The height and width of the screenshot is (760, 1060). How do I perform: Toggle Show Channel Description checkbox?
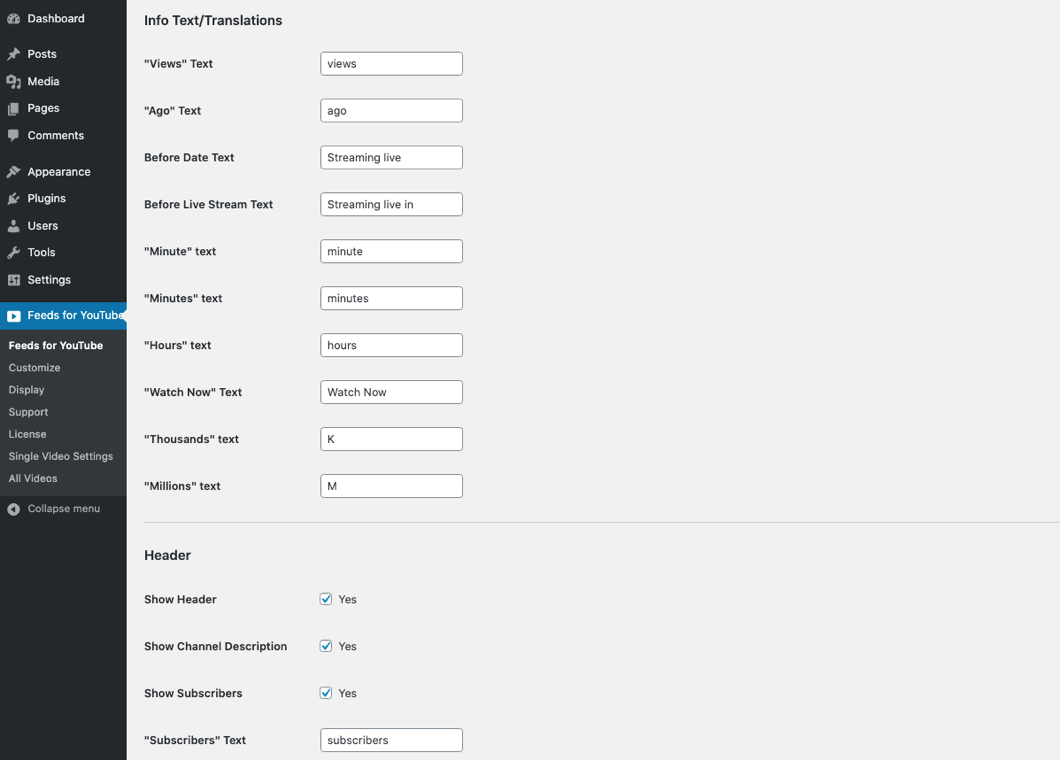tap(326, 646)
